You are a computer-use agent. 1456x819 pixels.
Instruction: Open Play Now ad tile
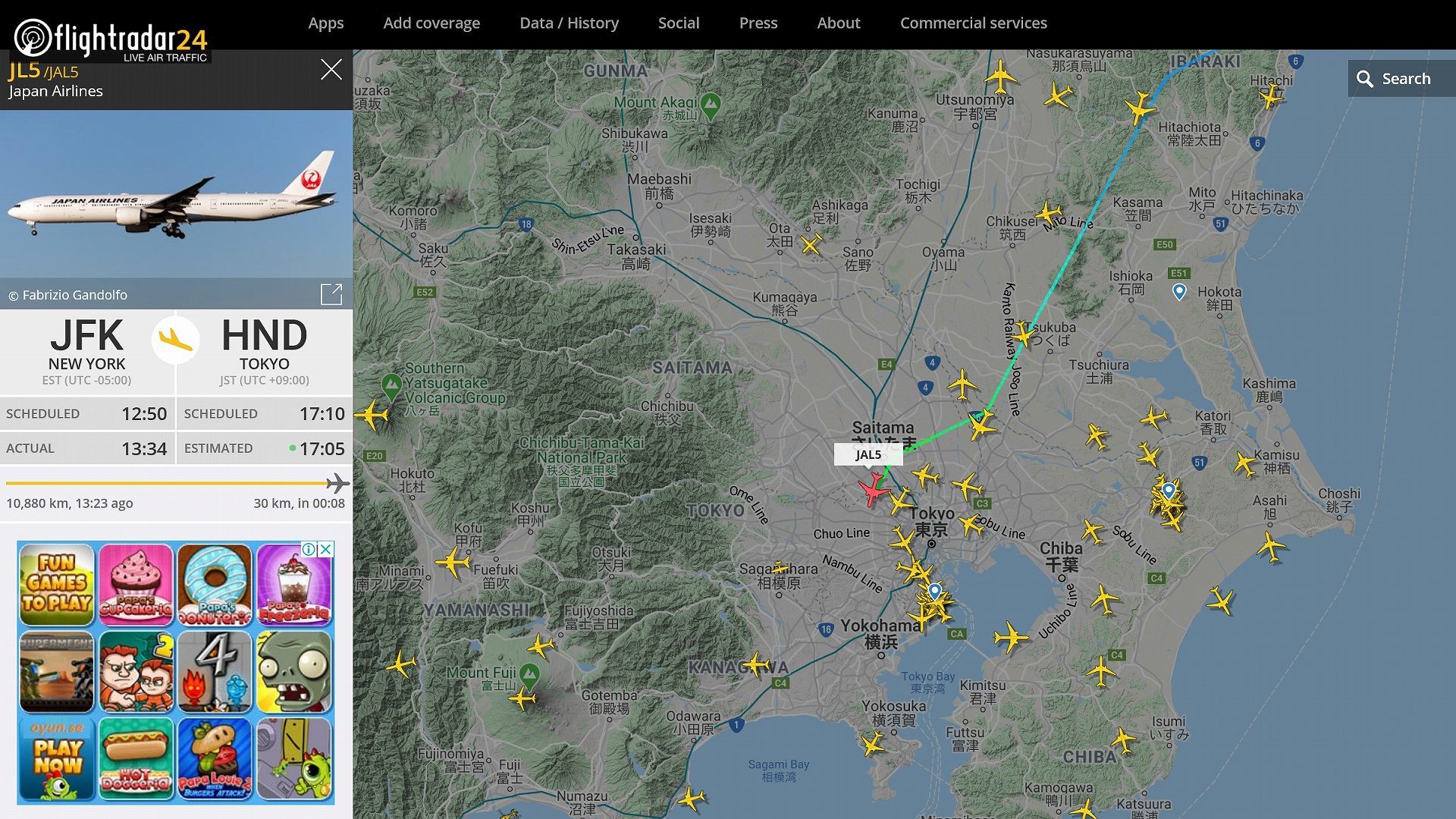point(57,759)
